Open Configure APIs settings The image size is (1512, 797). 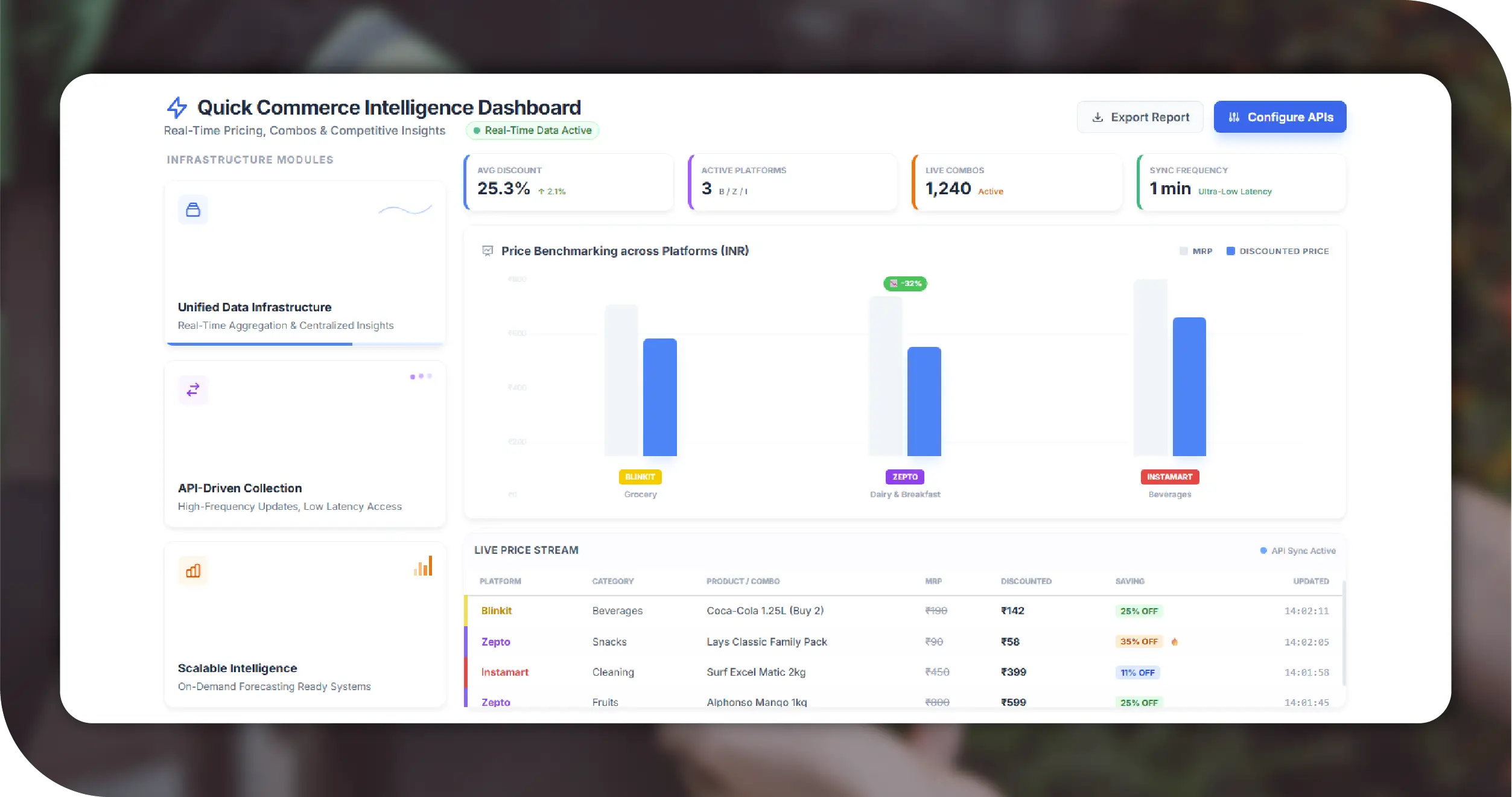[1280, 117]
